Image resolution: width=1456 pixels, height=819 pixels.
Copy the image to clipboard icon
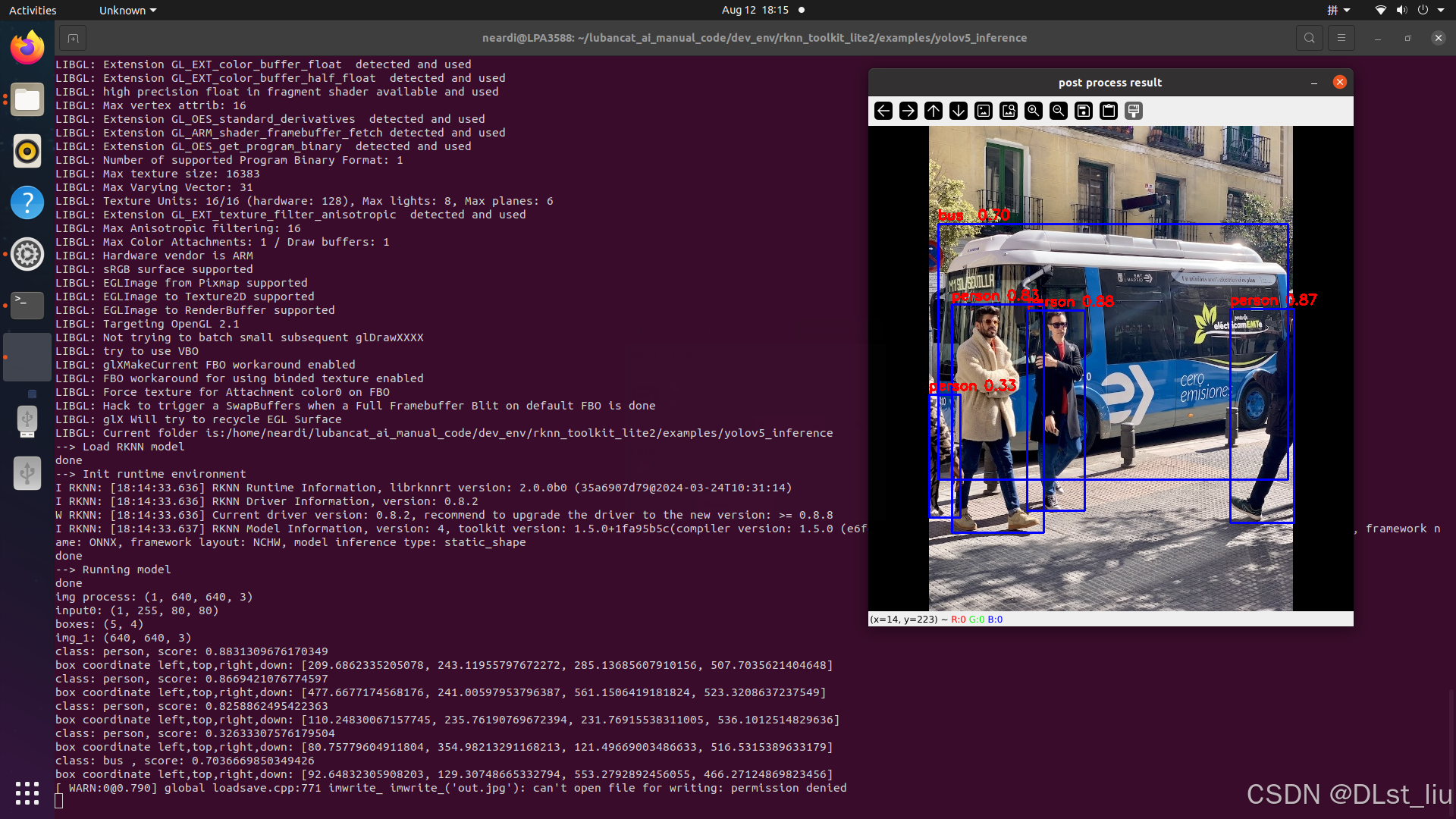pos(1109,111)
